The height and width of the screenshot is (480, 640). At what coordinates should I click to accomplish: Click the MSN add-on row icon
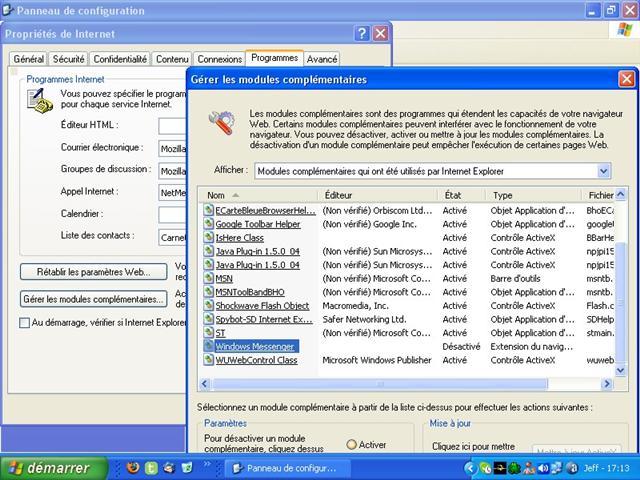pos(209,278)
